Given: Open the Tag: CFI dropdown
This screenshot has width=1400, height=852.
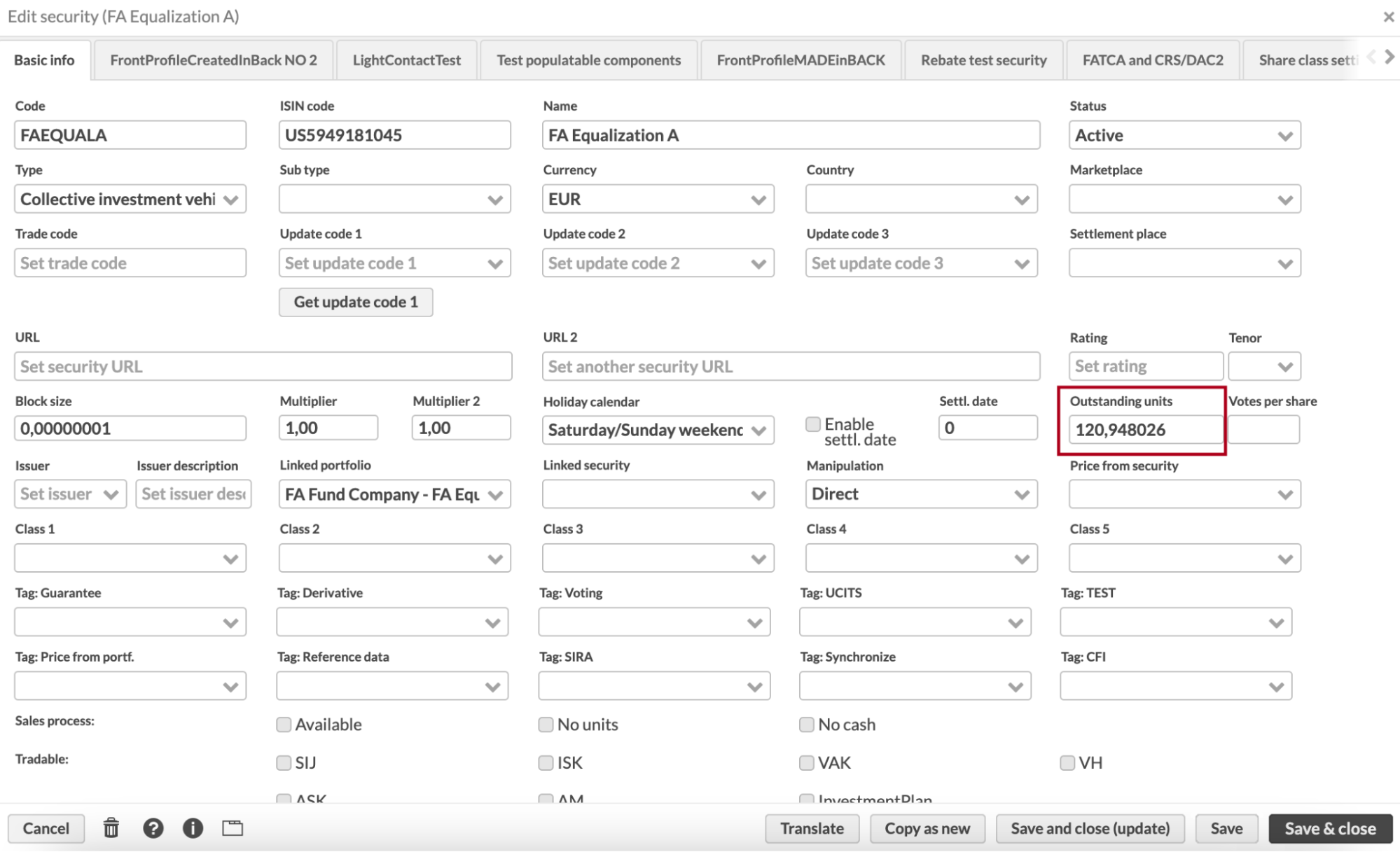Looking at the screenshot, I should pos(1176,686).
